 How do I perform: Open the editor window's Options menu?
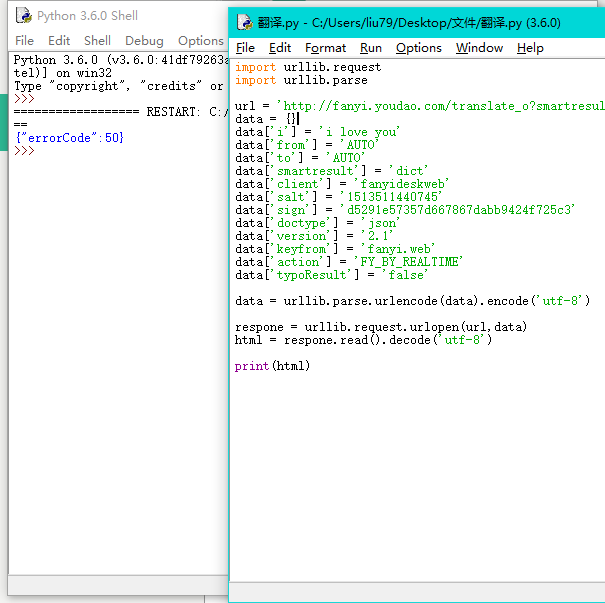418,48
